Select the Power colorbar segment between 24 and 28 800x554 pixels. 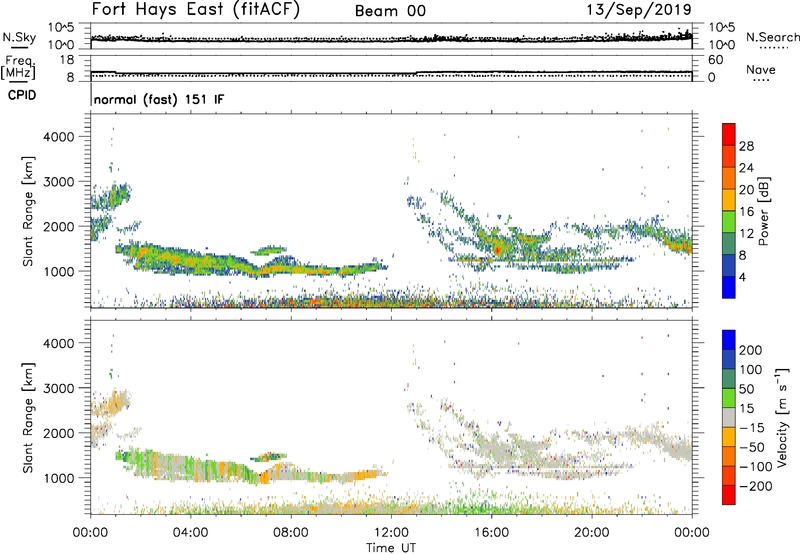pyautogui.click(x=729, y=156)
